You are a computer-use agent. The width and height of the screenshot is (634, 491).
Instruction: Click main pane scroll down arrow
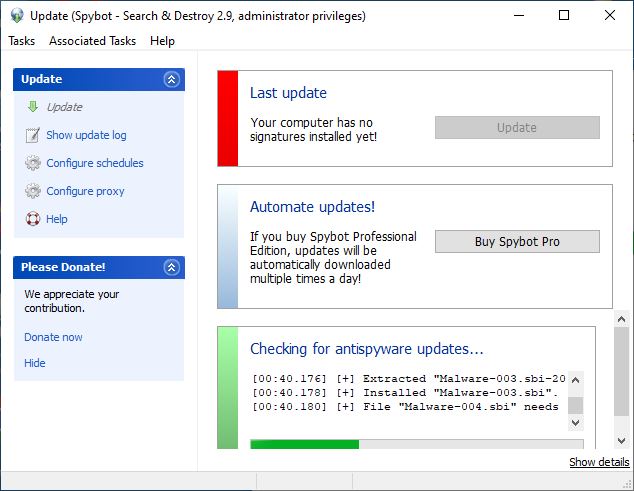click(x=621, y=440)
